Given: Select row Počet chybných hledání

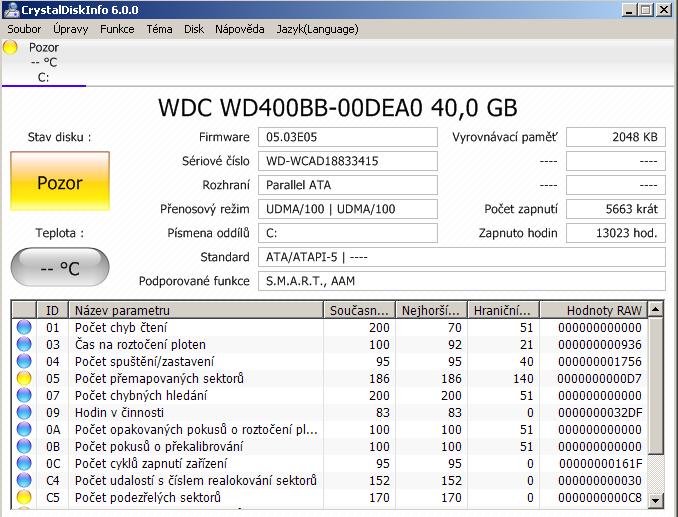Looking at the screenshot, I should (330, 395).
